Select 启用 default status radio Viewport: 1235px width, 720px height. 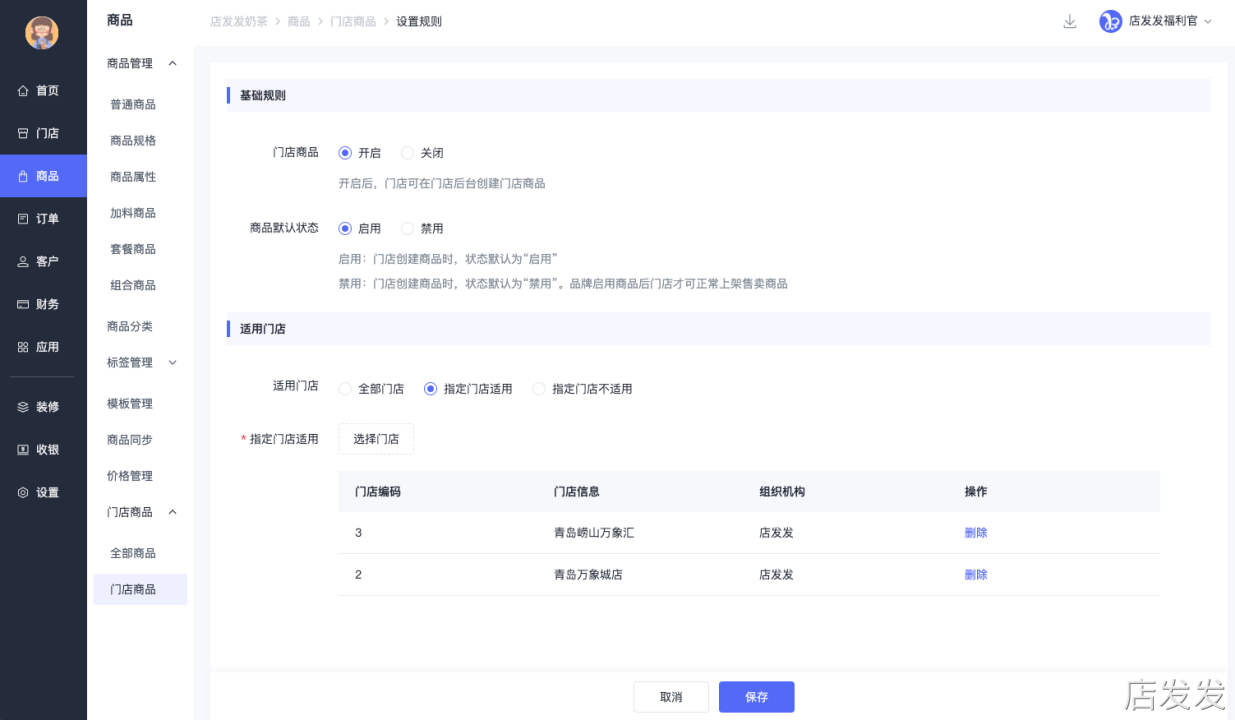tap(345, 228)
